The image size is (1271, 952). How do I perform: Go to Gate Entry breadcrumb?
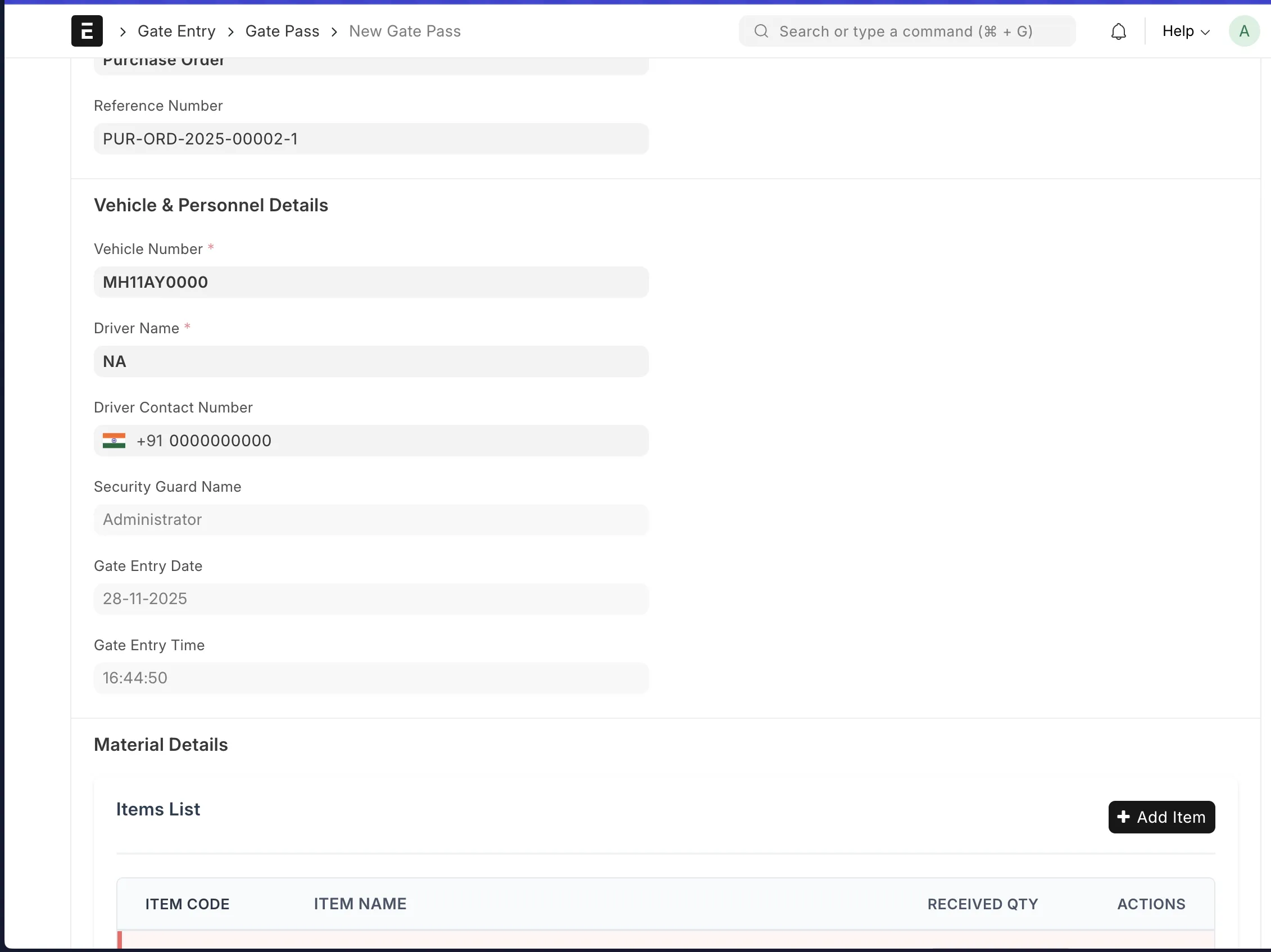point(176,31)
